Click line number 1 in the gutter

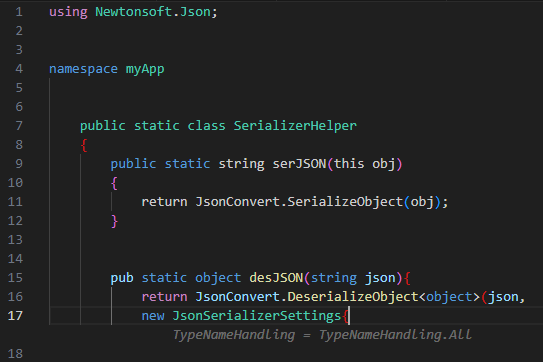tap(19, 12)
